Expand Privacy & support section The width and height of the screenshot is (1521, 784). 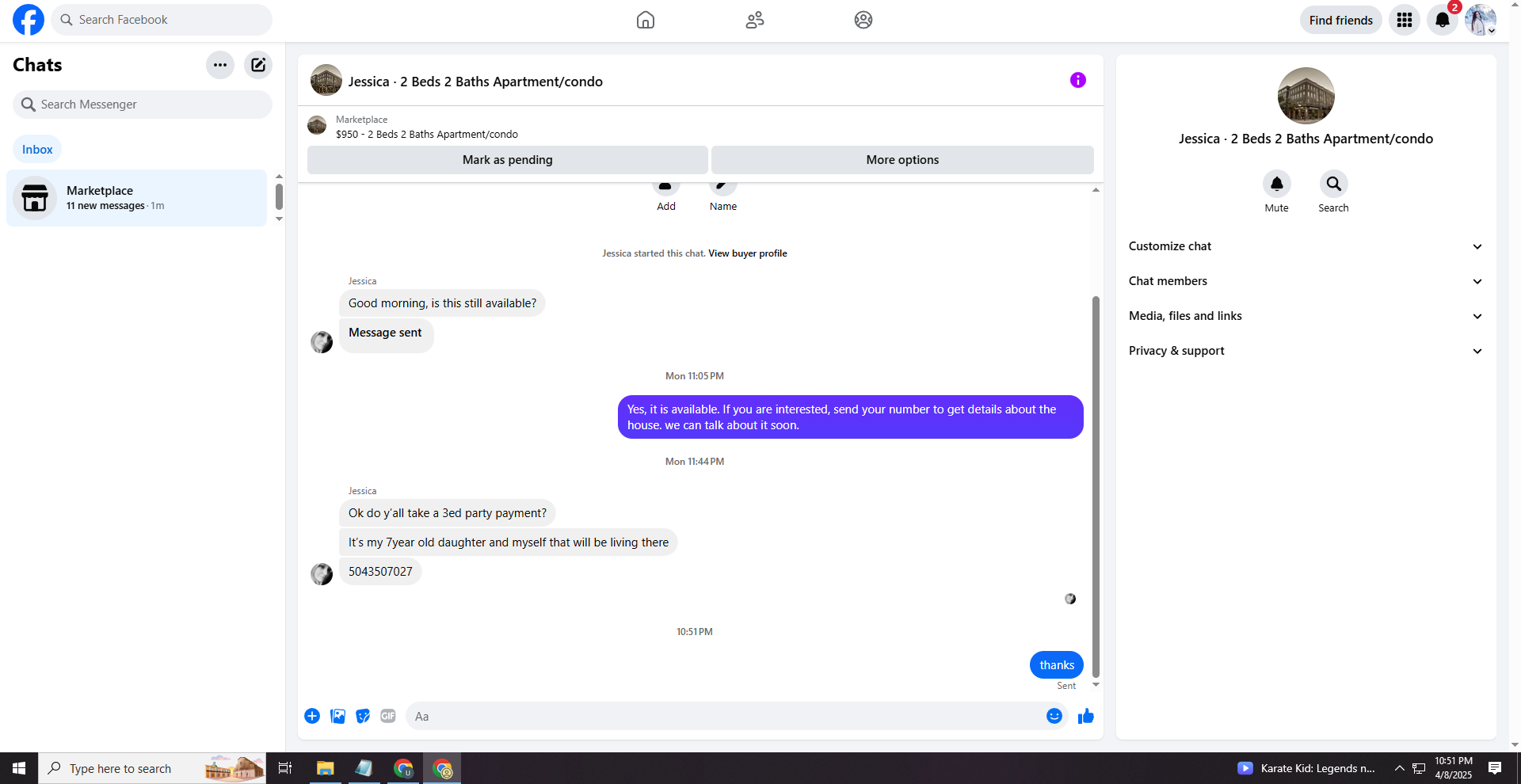(x=1306, y=351)
